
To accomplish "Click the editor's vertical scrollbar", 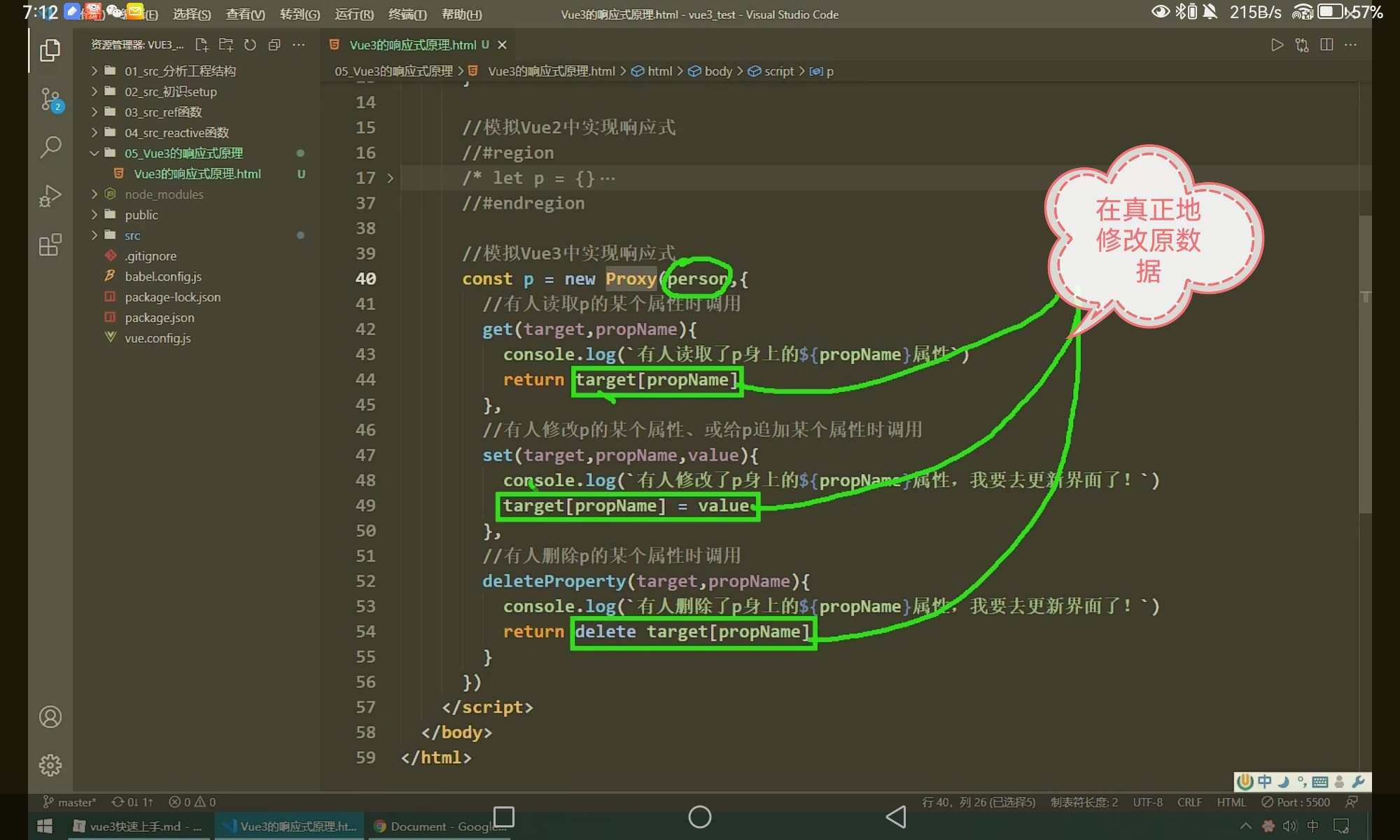I will coord(1365,364).
